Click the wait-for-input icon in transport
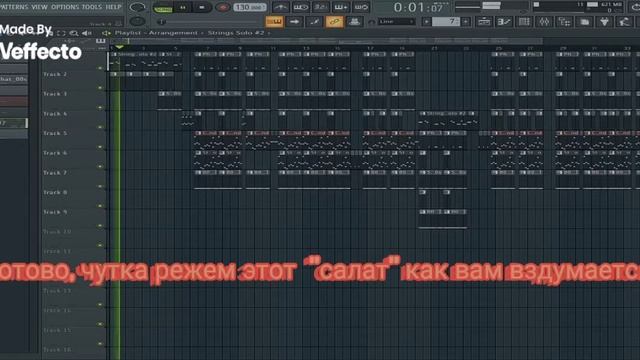 [301, 7]
